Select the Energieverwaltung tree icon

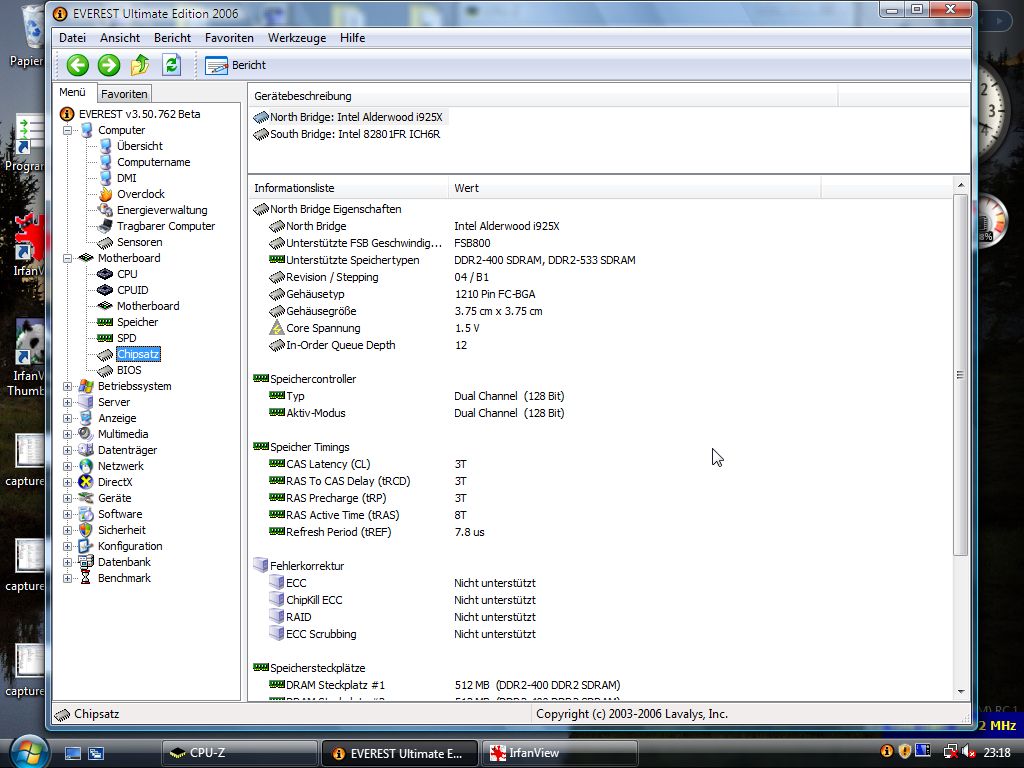coord(105,210)
